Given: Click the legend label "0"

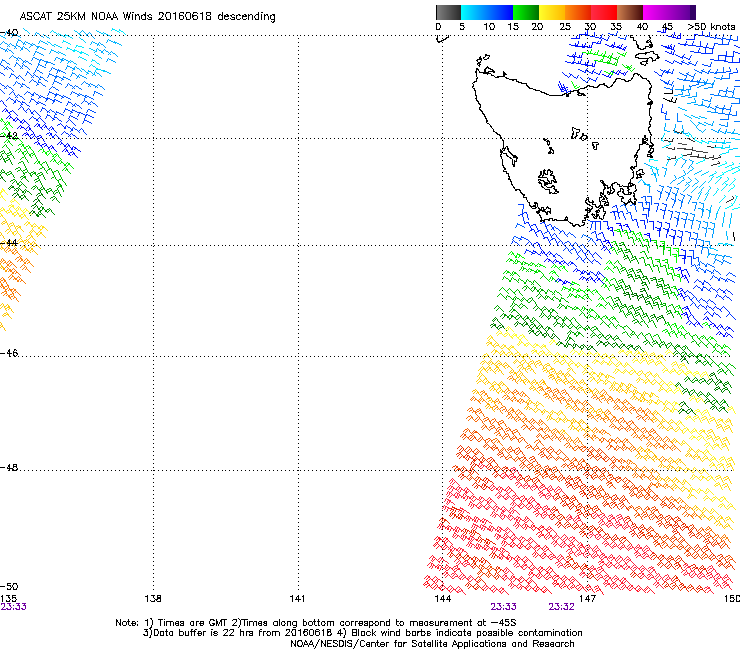Looking at the screenshot, I should click(438, 27).
